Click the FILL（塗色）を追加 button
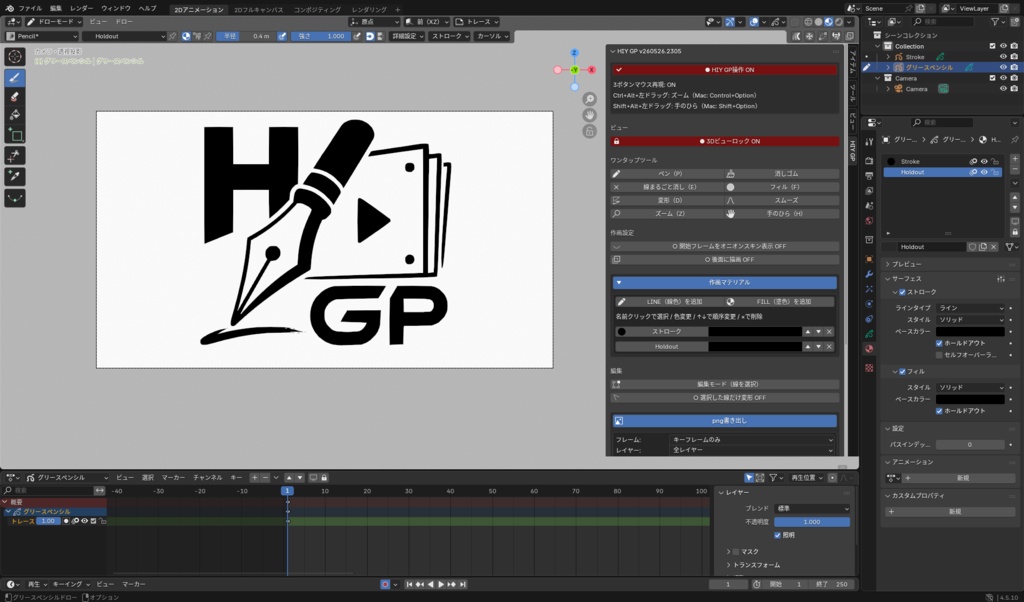 780,302
